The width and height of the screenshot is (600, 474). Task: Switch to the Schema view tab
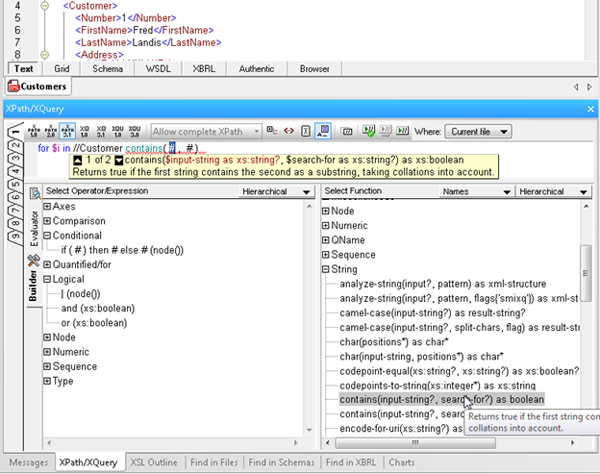[x=109, y=69]
